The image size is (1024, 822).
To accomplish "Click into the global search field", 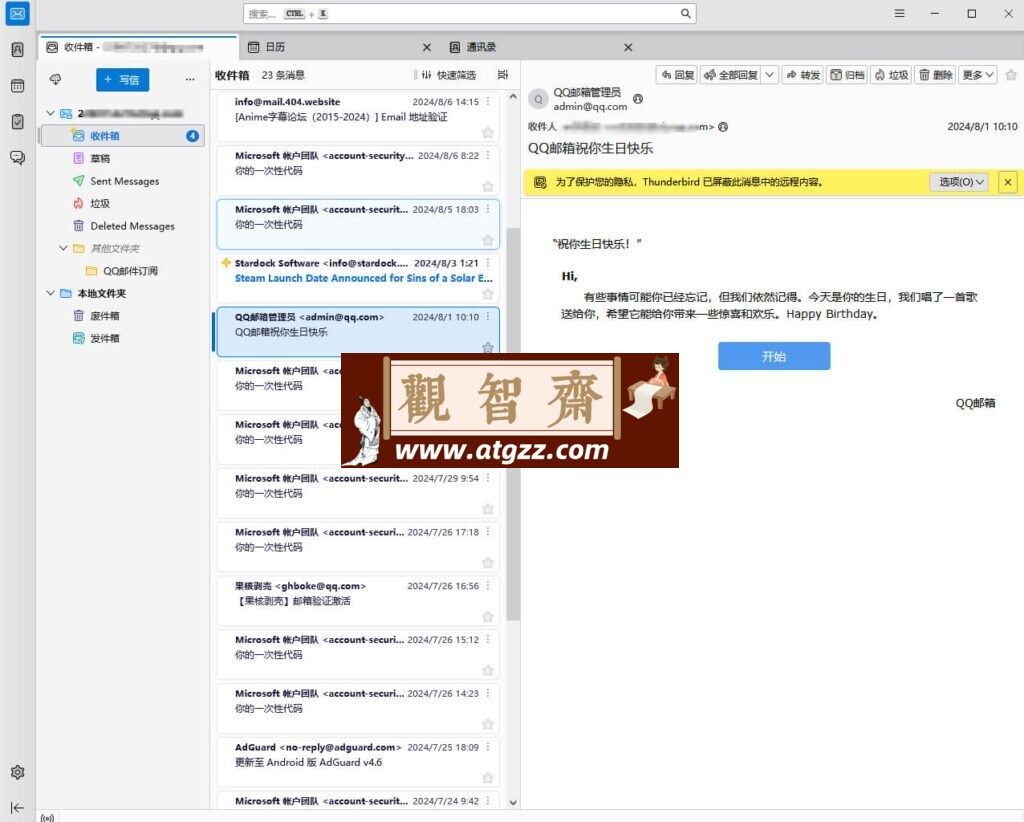I will (470, 14).
